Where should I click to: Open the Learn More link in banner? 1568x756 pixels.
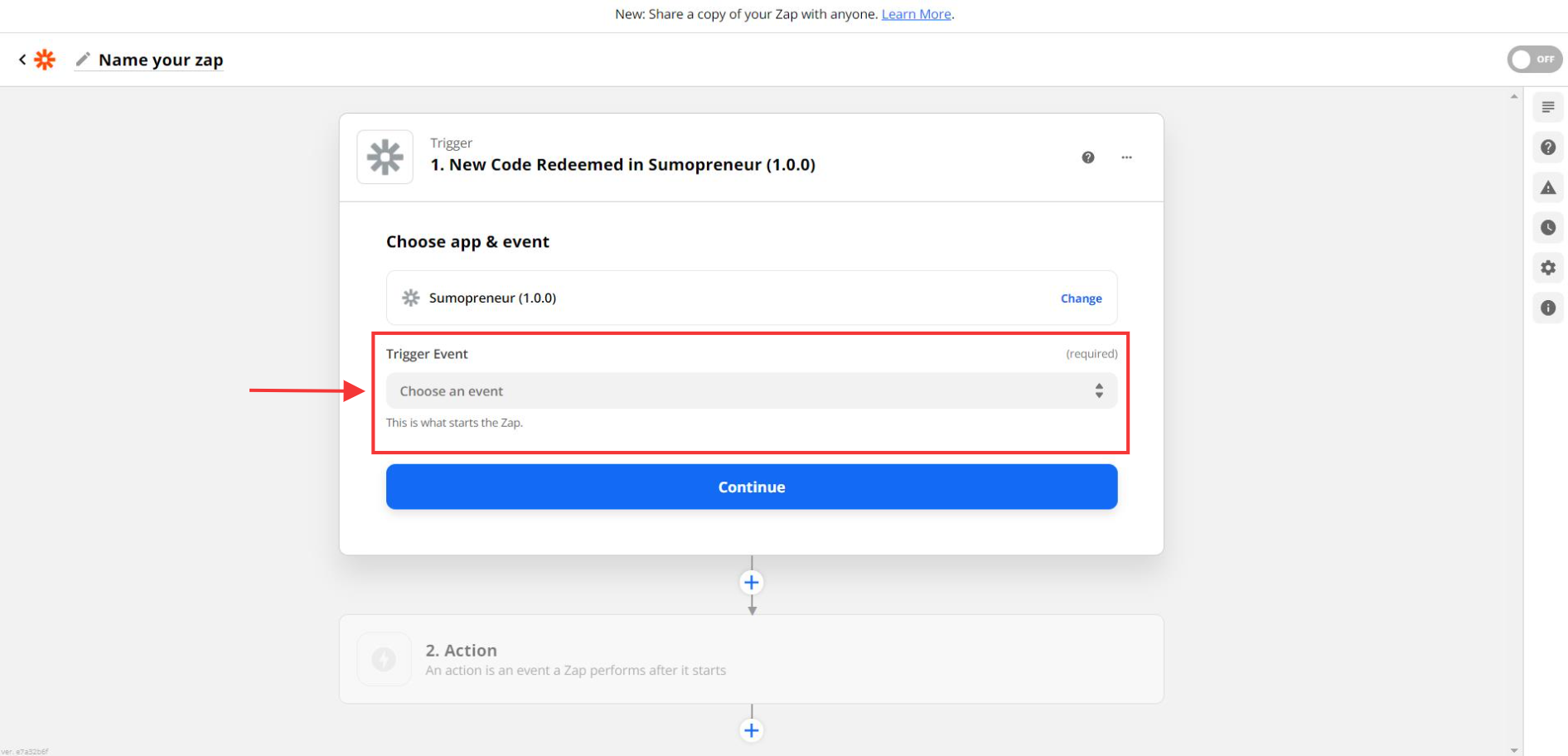tap(916, 14)
